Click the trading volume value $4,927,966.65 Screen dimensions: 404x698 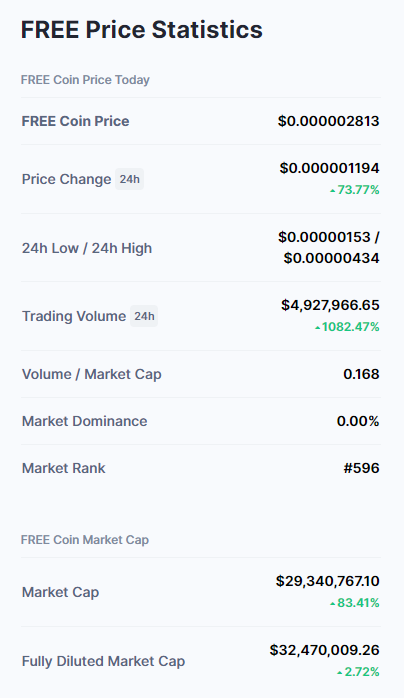pyautogui.click(x=330, y=305)
